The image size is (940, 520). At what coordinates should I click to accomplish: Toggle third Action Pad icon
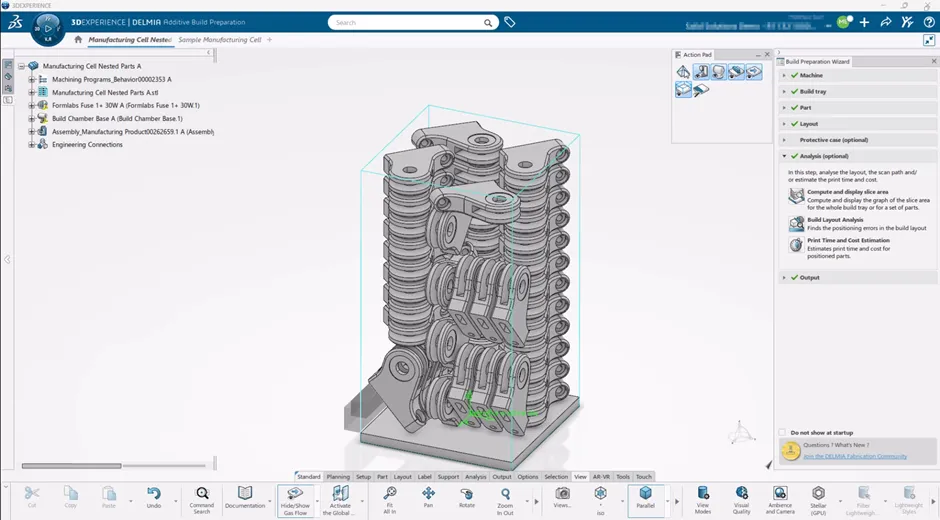pos(718,72)
